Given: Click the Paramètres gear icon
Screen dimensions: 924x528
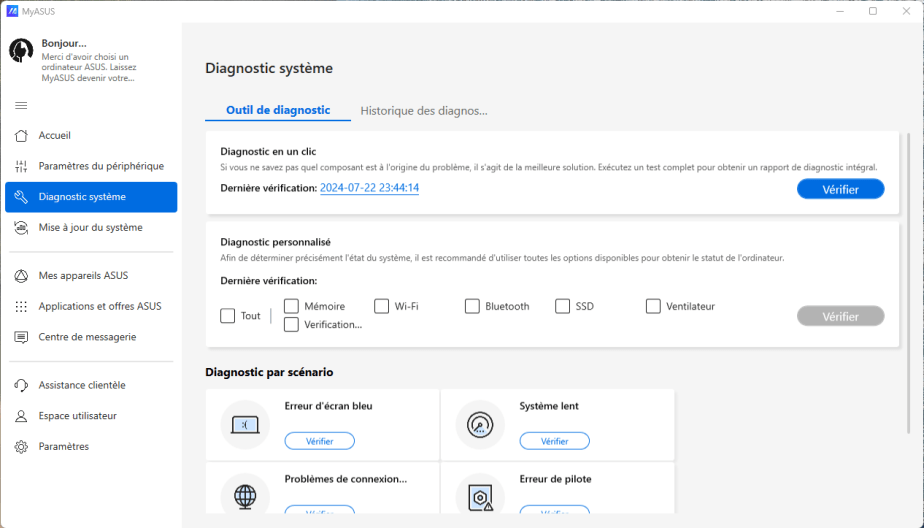Looking at the screenshot, I should pos(21,447).
